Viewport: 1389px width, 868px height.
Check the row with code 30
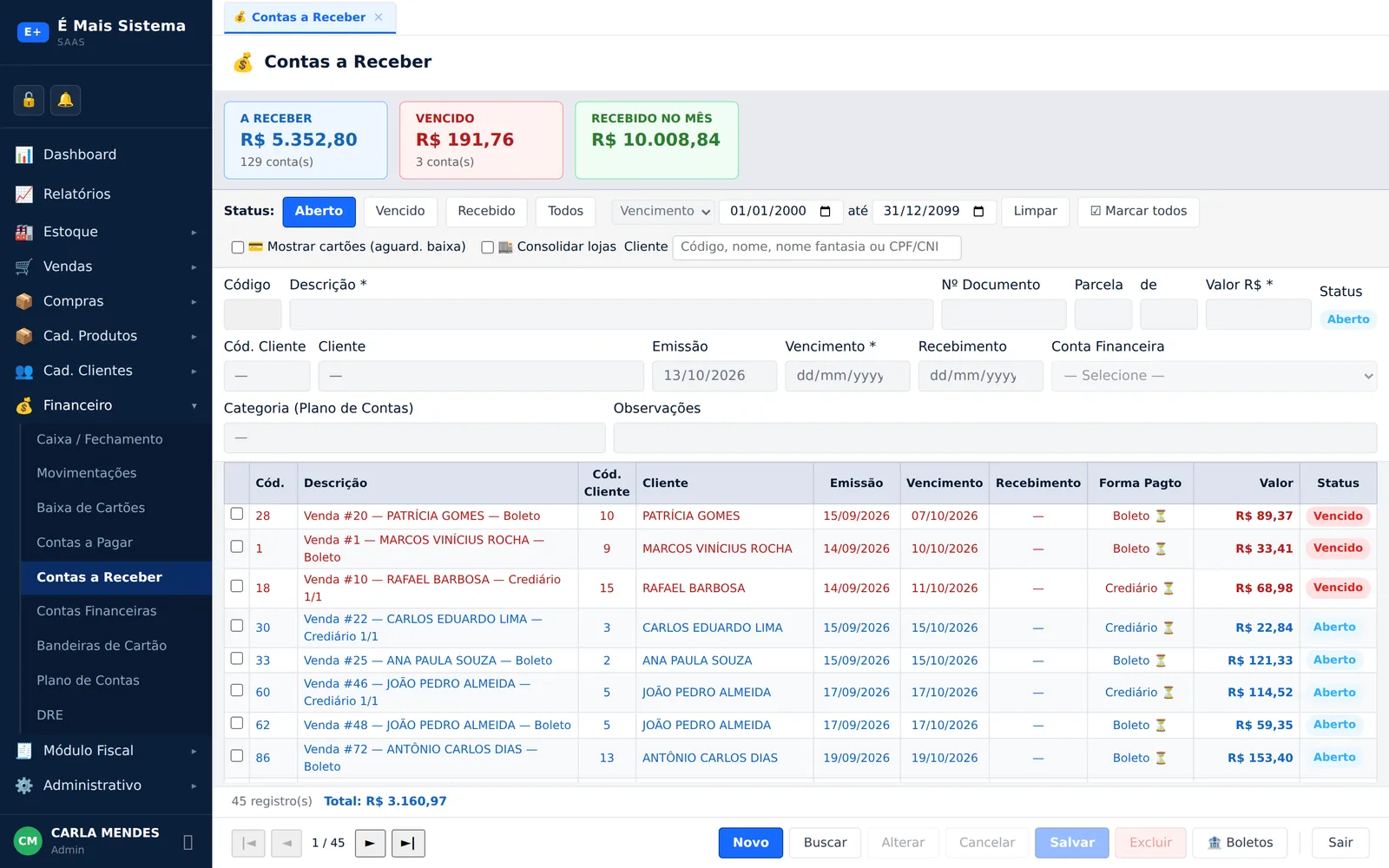(x=236, y=626)
